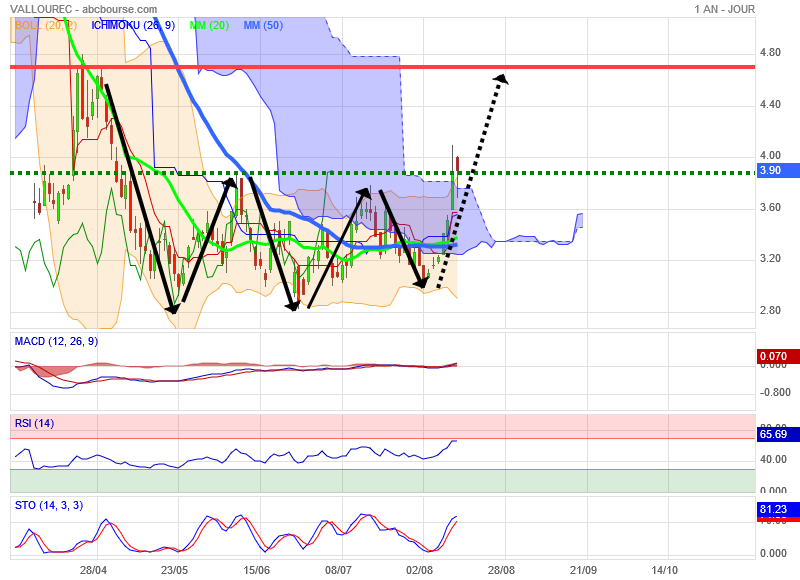Click the 3.60 price axis label
Viewport: 800px width, 580px height.
click(x=770, y=208)
